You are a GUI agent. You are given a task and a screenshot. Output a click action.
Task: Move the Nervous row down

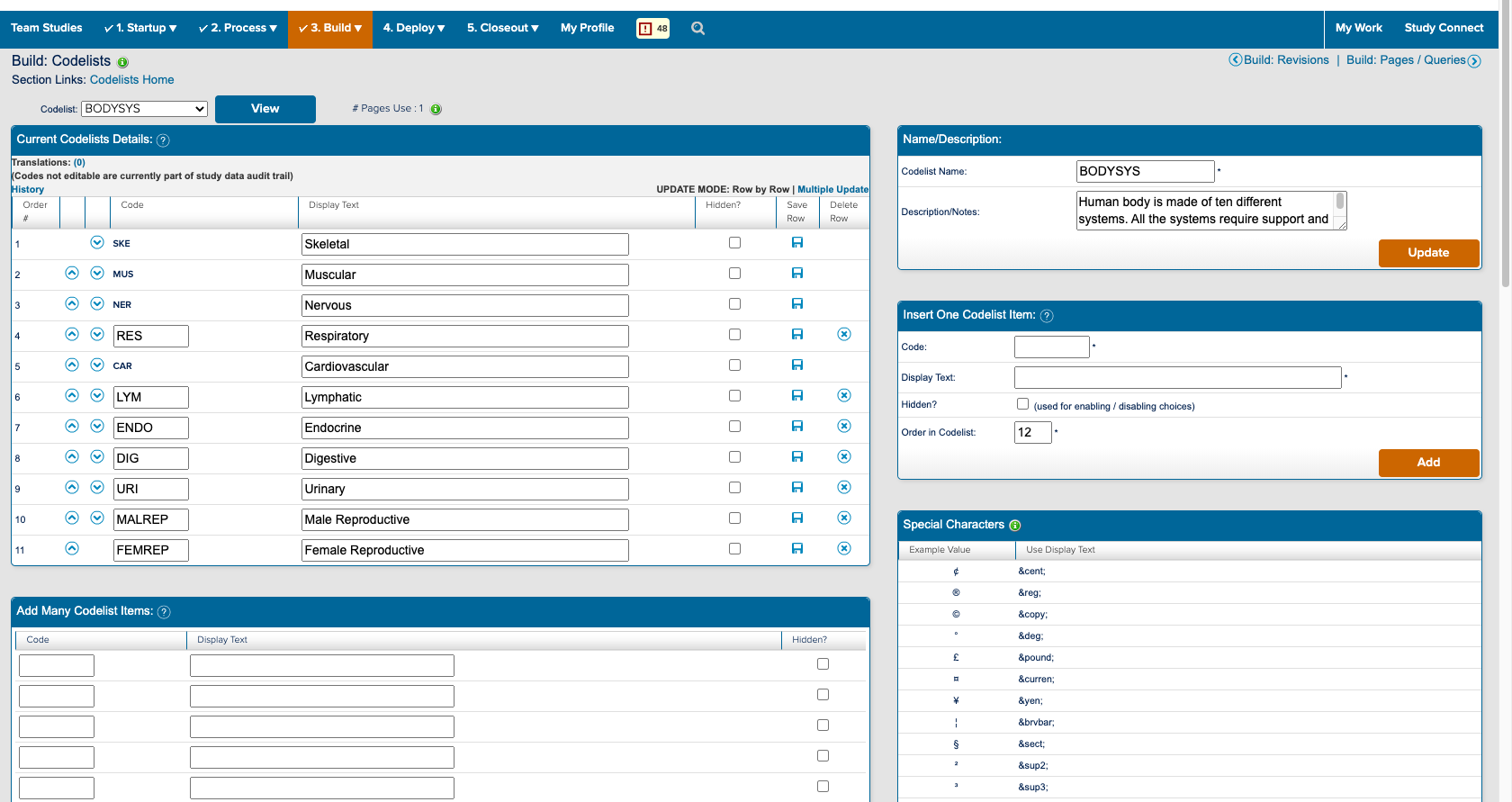[97, 304]
